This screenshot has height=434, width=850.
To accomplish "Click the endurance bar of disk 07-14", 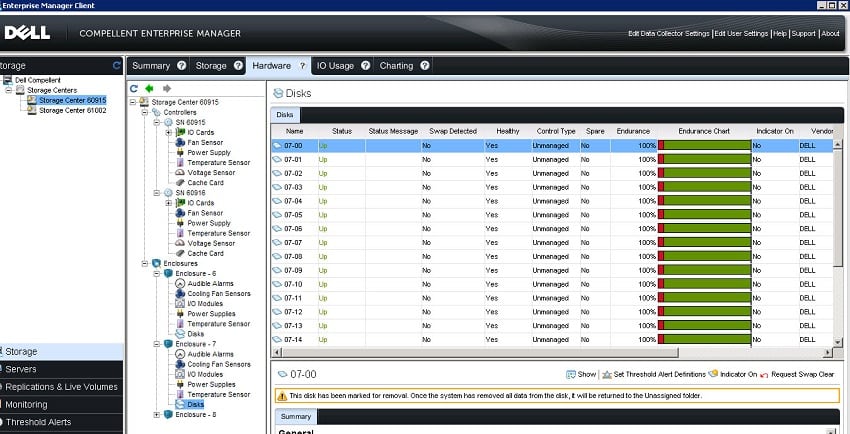I will [x=705, y=340].
